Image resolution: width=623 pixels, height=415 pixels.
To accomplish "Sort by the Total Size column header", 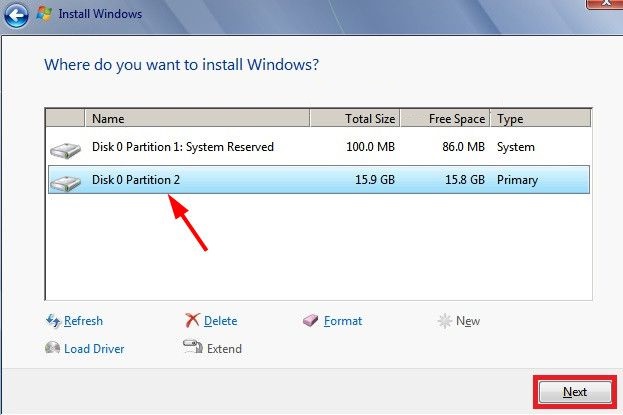I will pyautogui.click(x=355, y=118).
